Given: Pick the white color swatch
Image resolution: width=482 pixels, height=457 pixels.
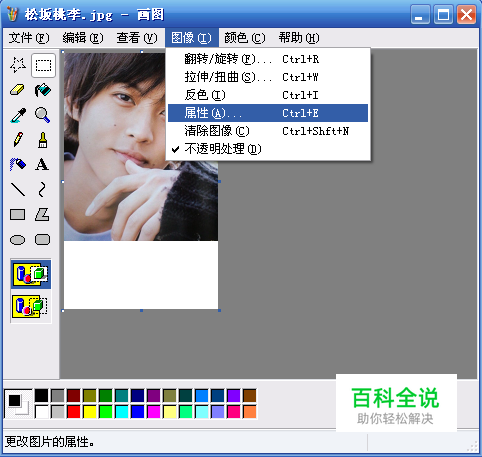Looking at the screenshot, I should pyautogui.click(x=42, y=412).
